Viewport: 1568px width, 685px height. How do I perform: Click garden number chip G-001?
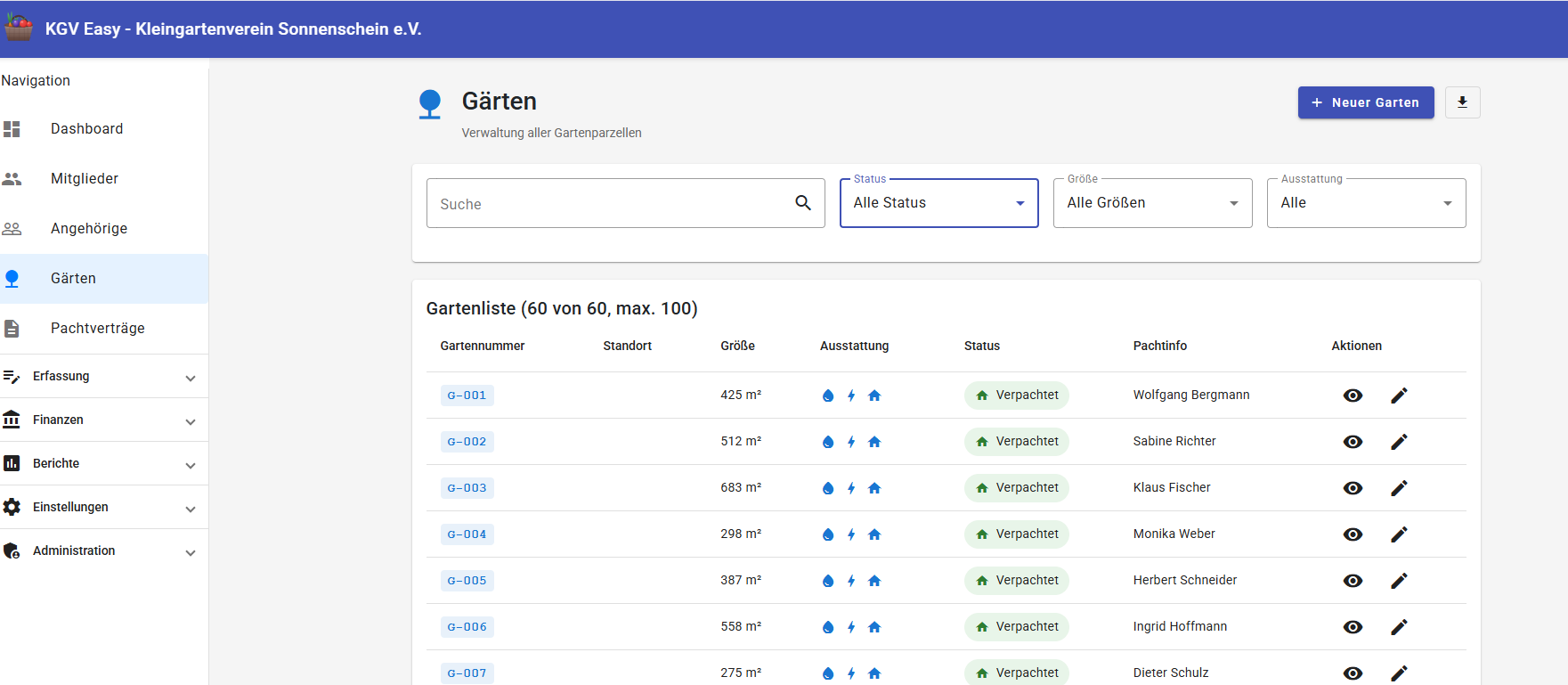(x=467, y=396)
